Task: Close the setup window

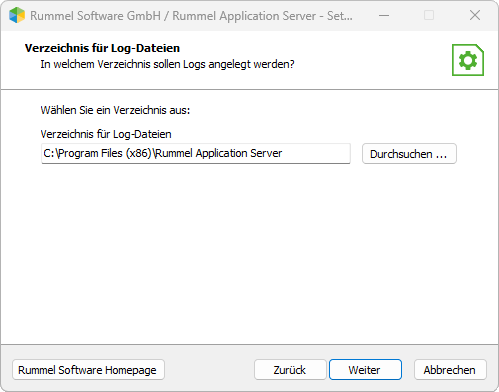Action: (x=475, y=15)
